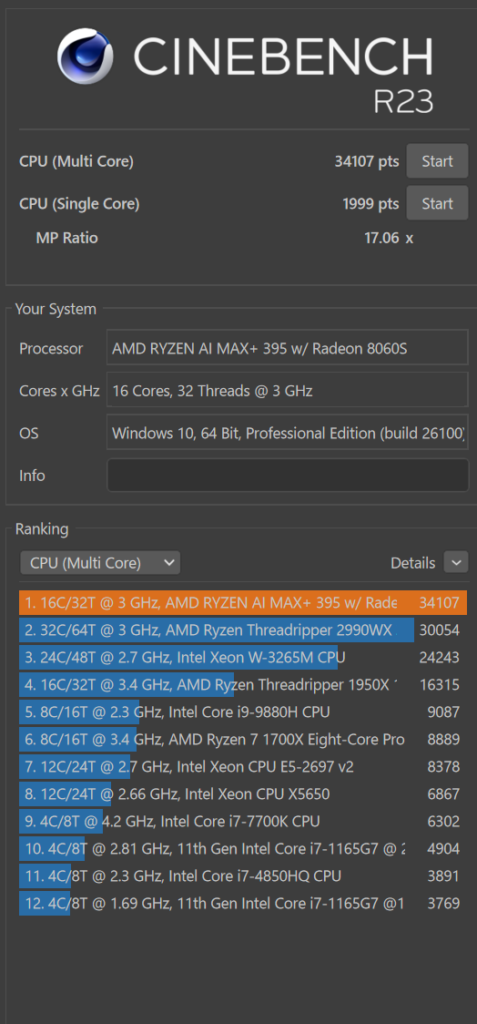This screenshot has height=1024, width=477.
Task: Click the Details label in Ranking
Action: (412, 562)
